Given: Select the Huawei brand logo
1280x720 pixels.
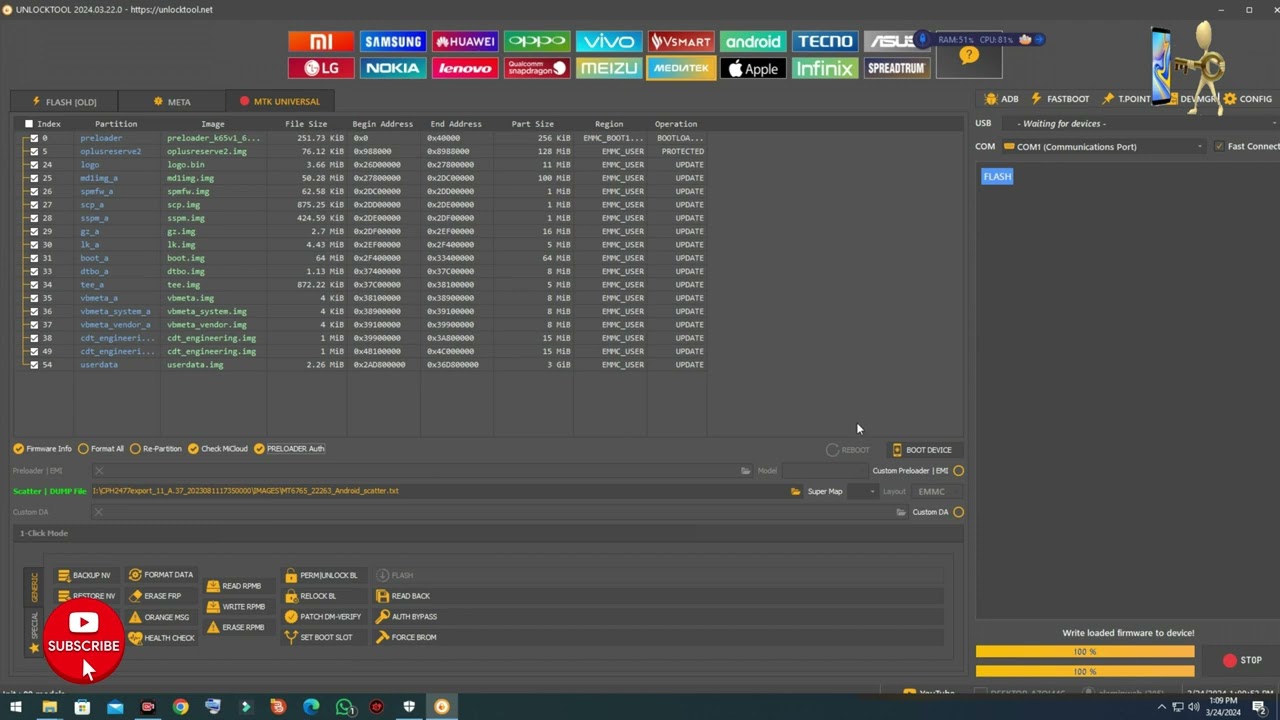Looking at the screenshot, I should click(465, 41).
